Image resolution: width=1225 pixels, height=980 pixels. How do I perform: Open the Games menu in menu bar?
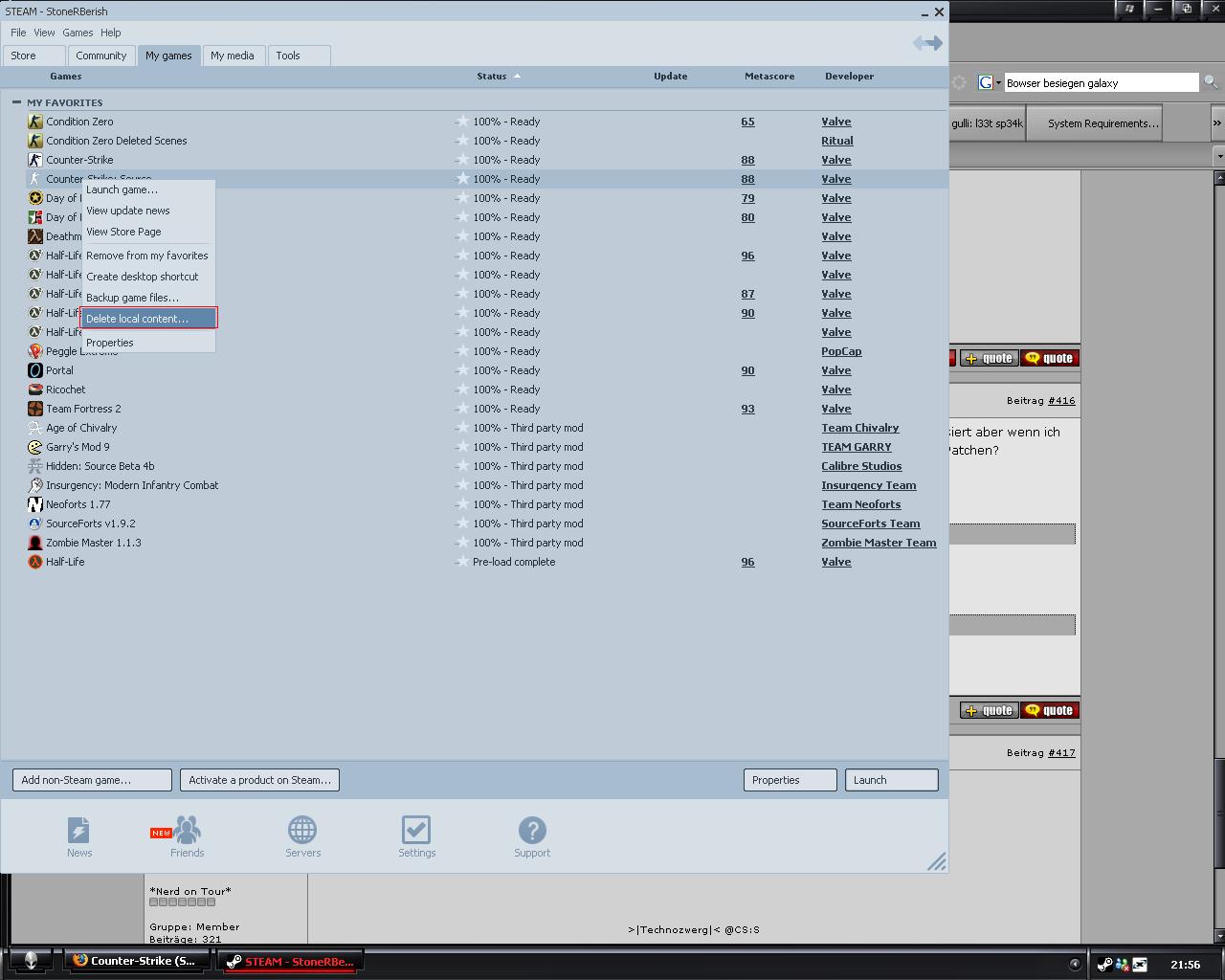78,33
